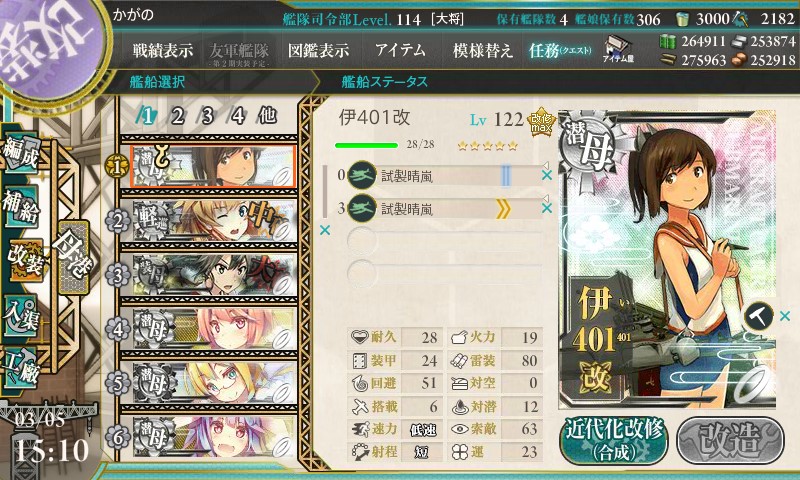Click the first 試製晴嵐 seaplane equipment icon
This screenshot has height=480, width=800.
(x=362, y=175)
